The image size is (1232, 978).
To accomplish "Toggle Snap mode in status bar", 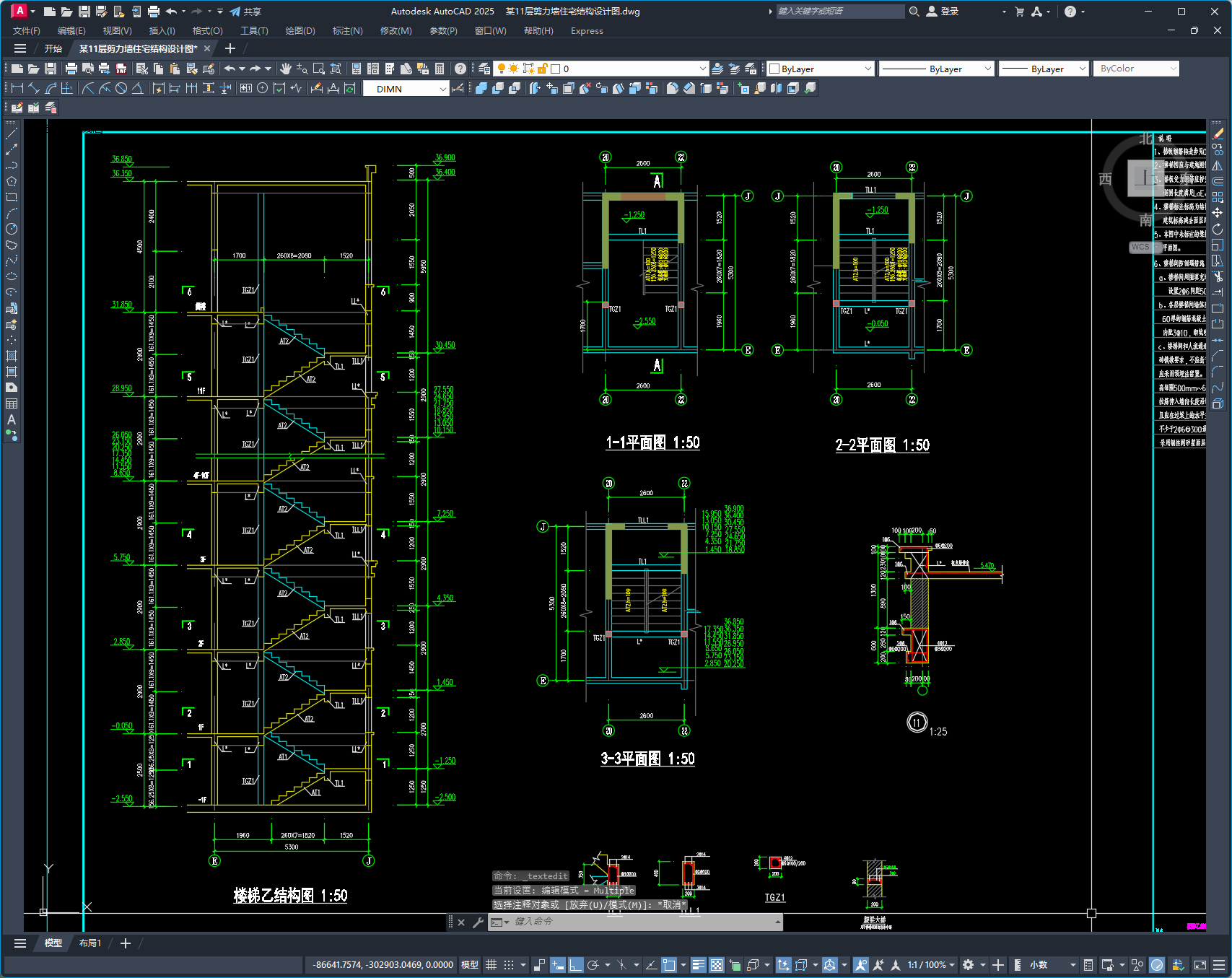I will point(509,965).
